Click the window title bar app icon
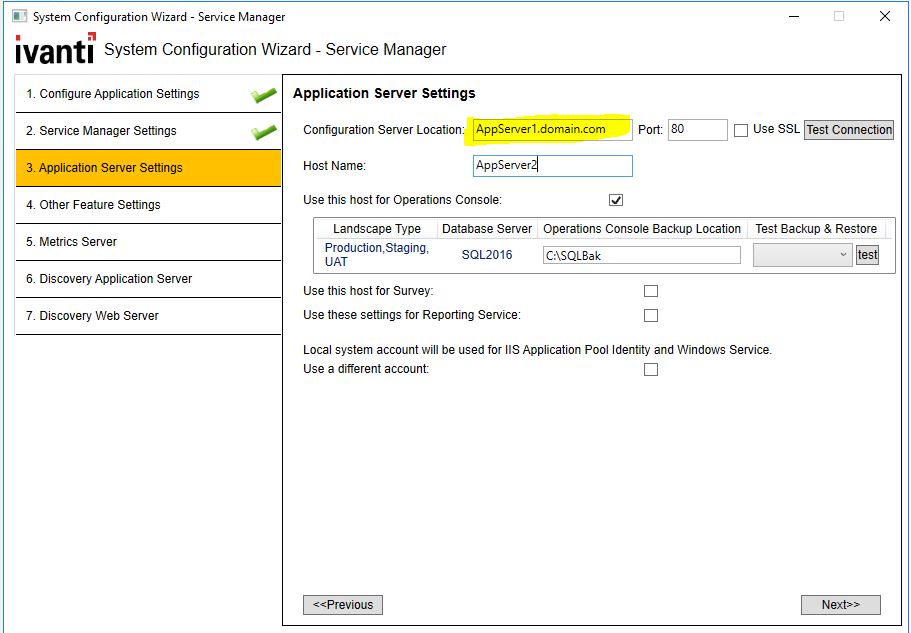Viewport: 911px width, 633px height. click(19, 17)
